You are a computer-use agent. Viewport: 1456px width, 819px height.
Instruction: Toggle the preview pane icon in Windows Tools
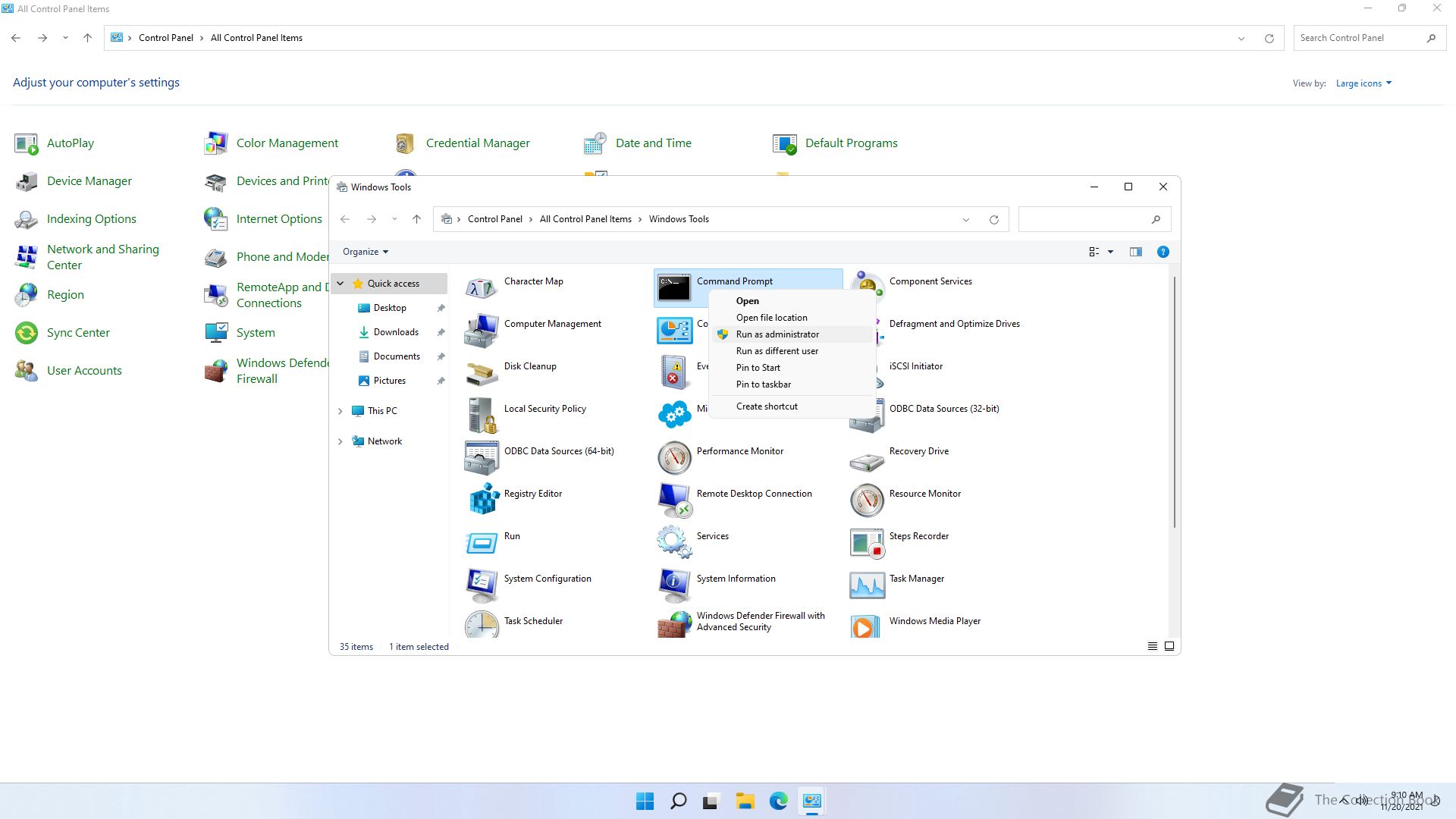1135,252
